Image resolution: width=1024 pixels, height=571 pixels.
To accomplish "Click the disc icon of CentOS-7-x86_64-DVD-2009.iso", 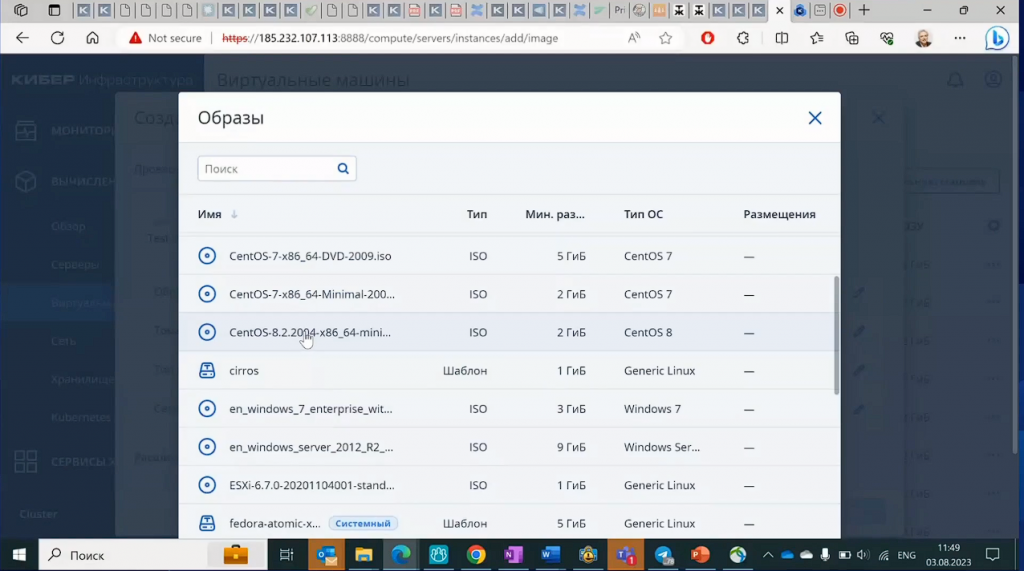I will (207, 256).
